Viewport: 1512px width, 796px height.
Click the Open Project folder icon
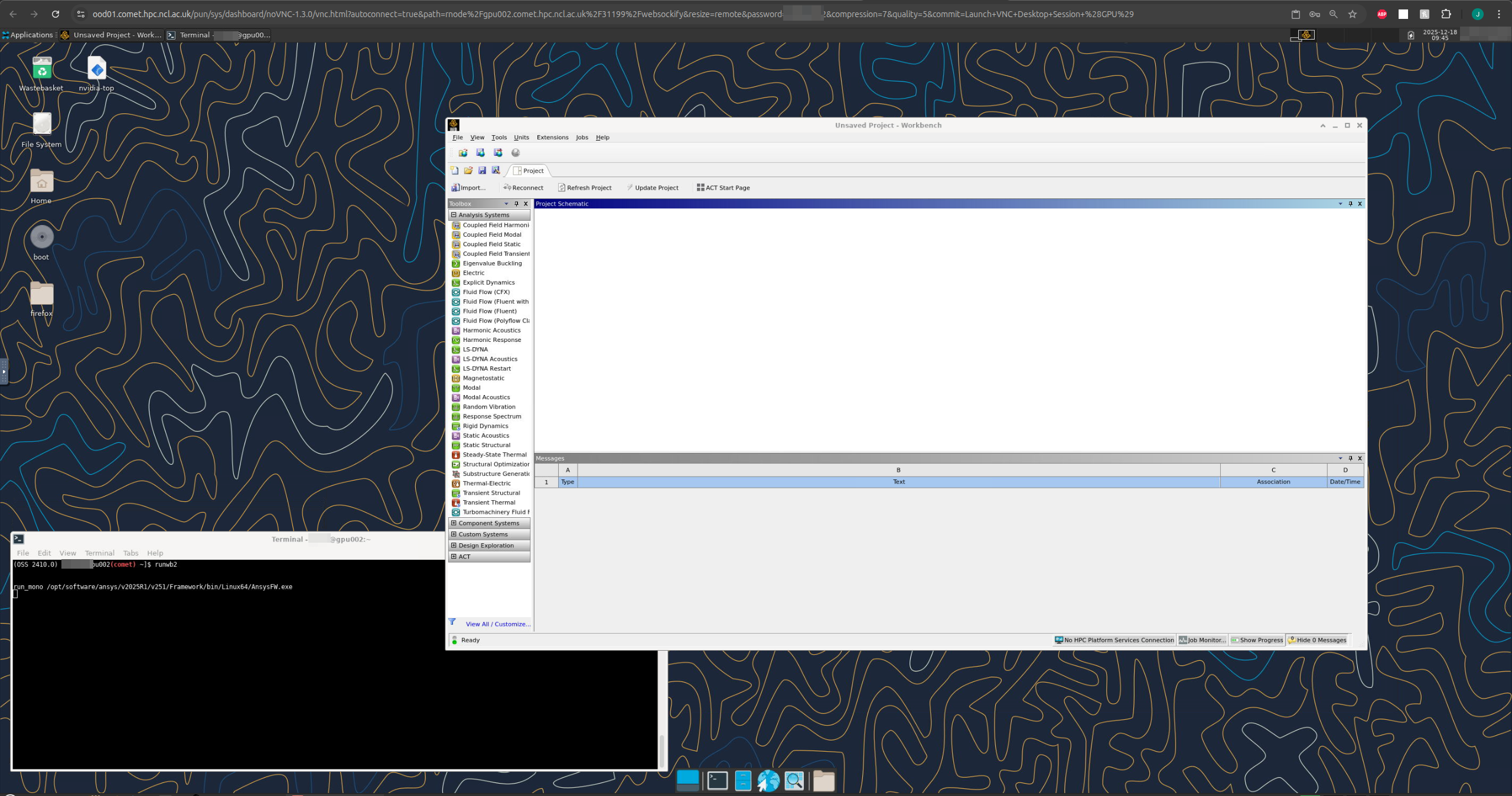pos(468,171)
